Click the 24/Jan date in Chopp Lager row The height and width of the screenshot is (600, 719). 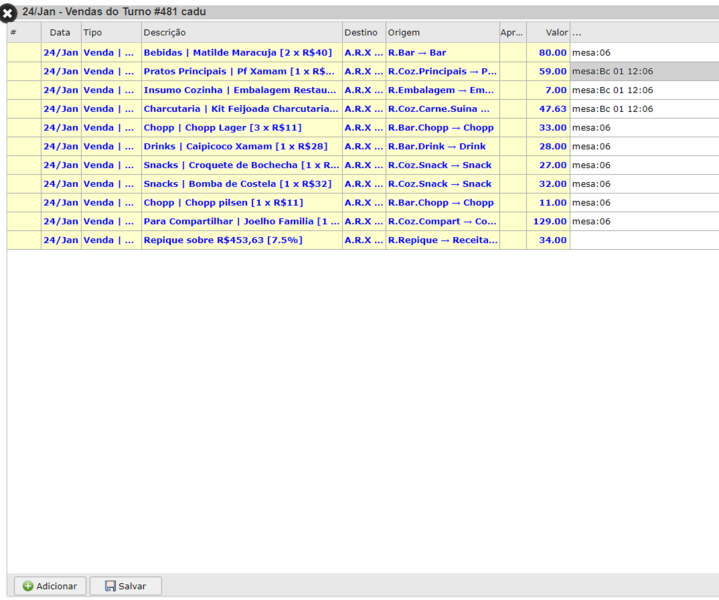tap(61, 128)
